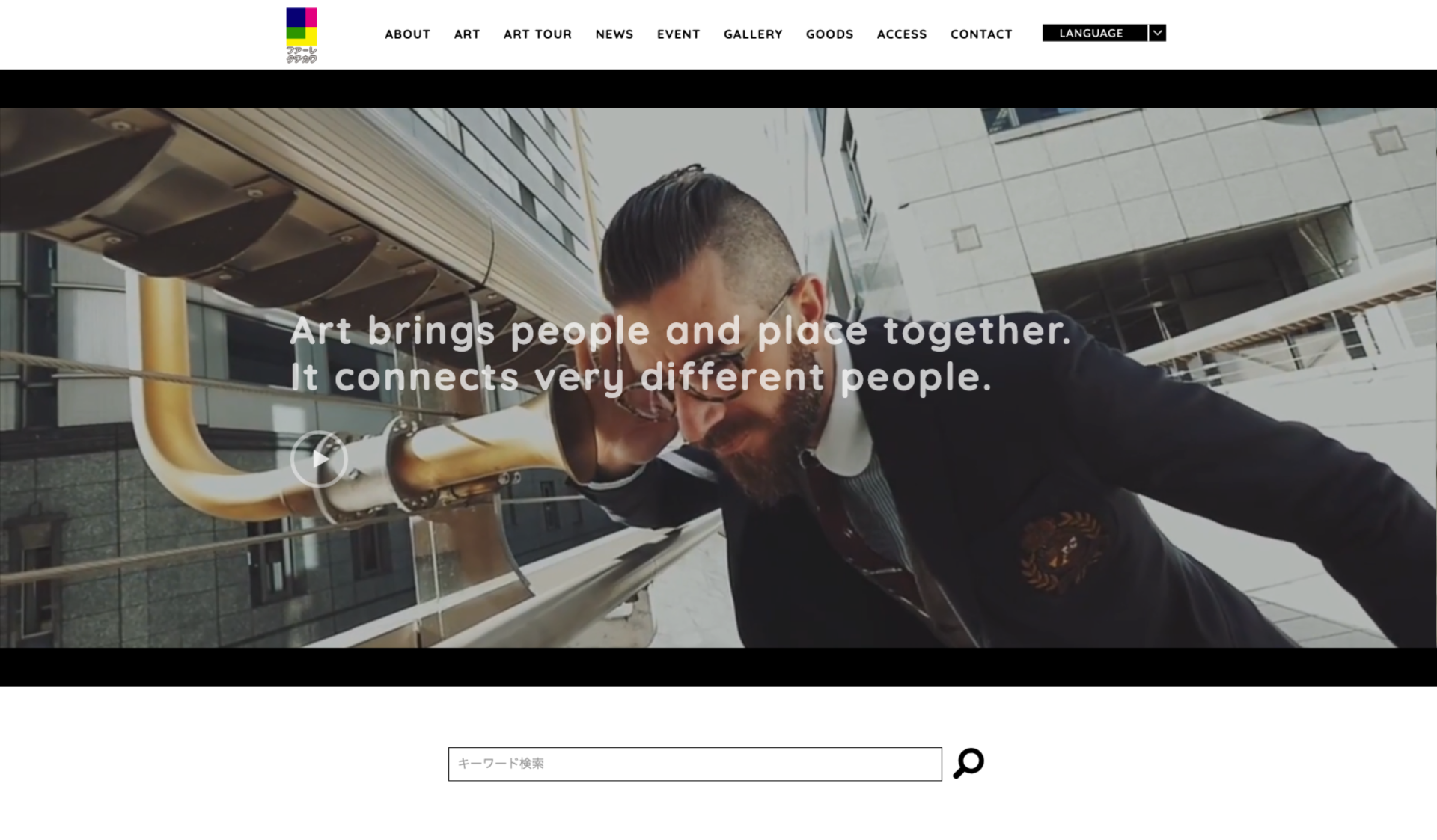Open the ACCESS page link
1437x840 pixels.
[x=902, y=34]
